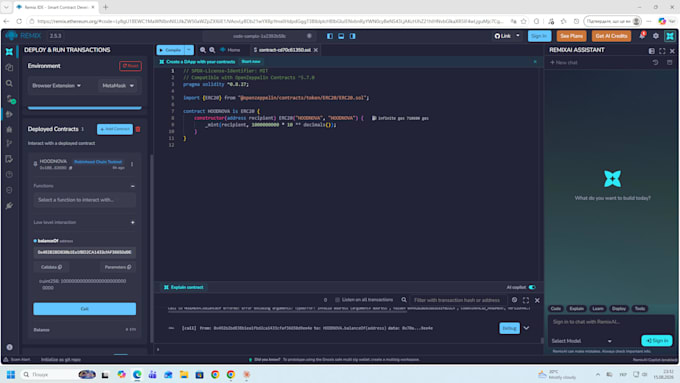Viewport: 680px width, 383px height.
Task: Click the Compile button
Action: point(170,50)
